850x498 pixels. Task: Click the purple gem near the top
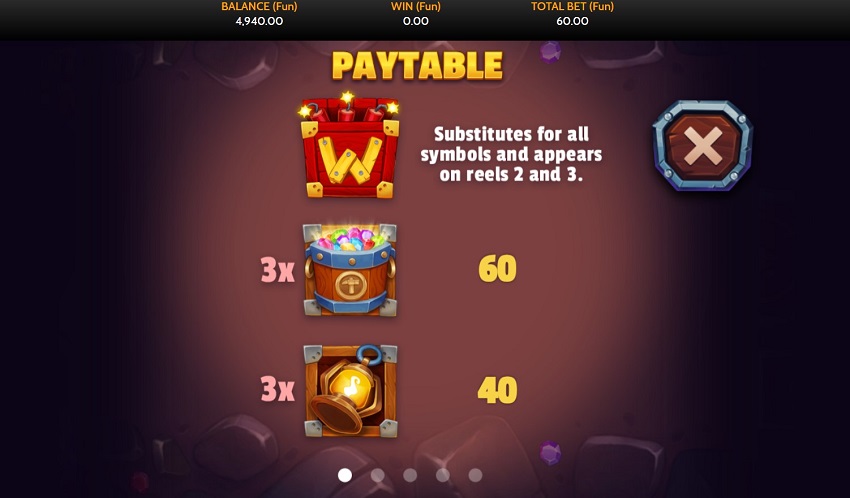(550, 53)
